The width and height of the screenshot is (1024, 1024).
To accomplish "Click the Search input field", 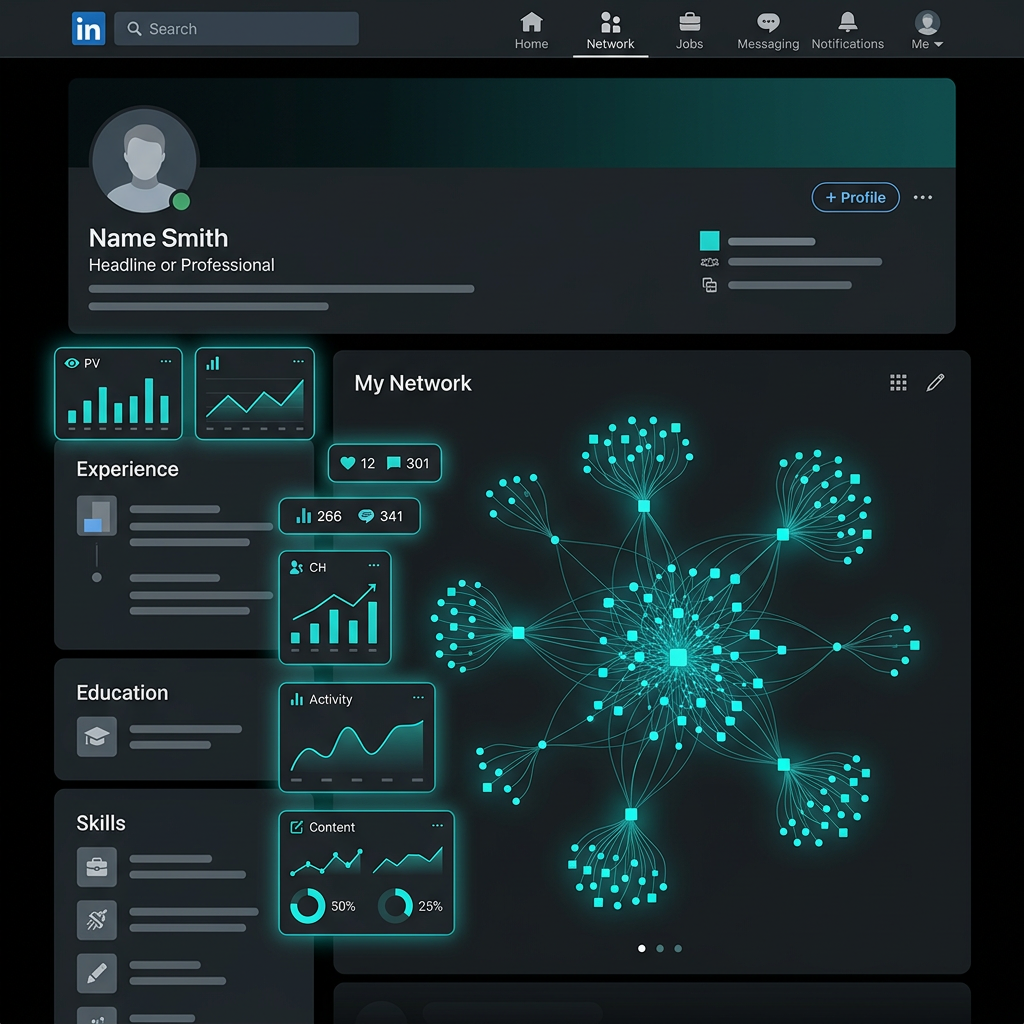I will 237,28.
